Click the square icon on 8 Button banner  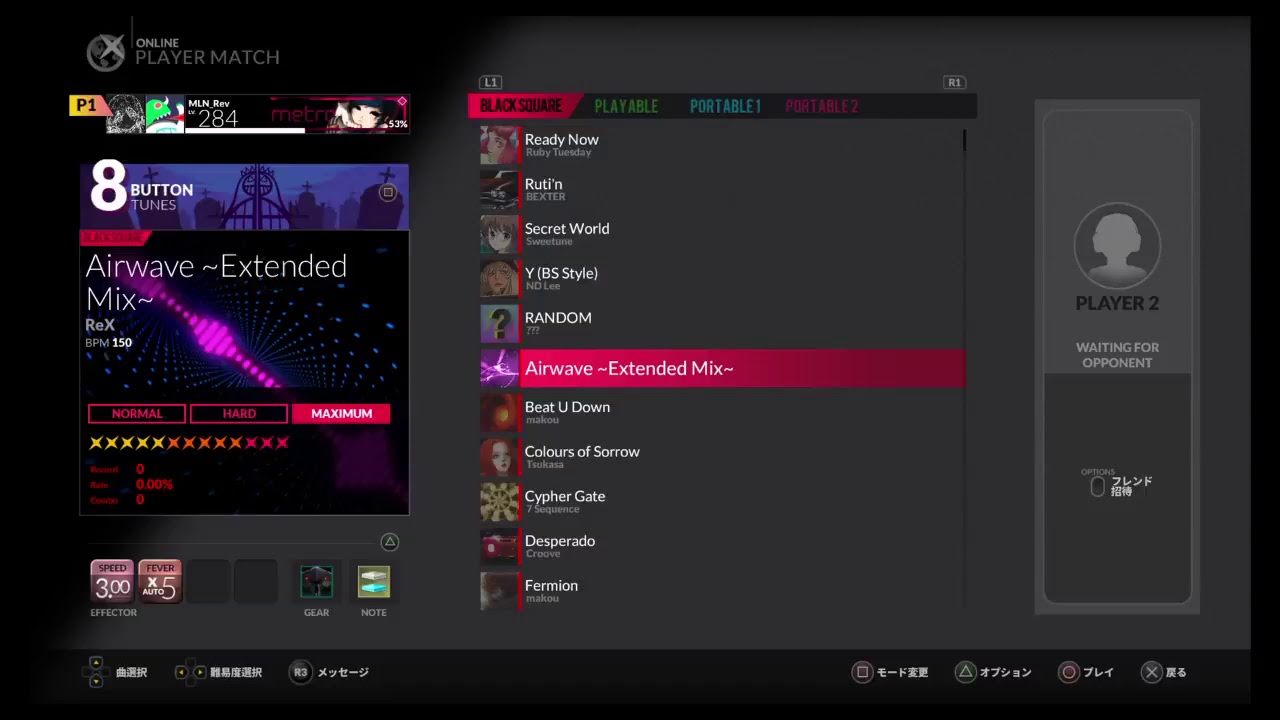(x=388, y=192)
